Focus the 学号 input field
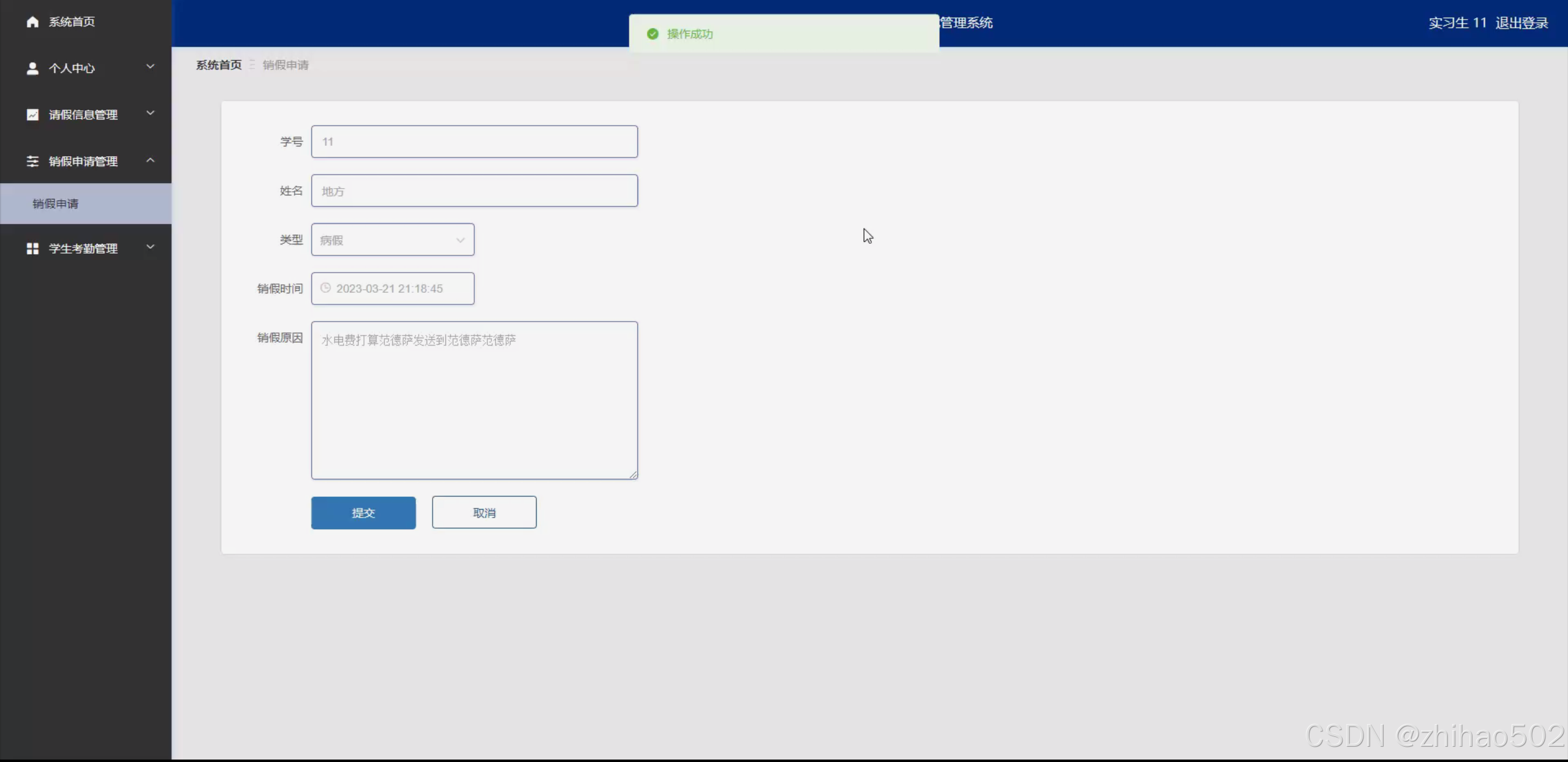The image size is (1568, 762). click(474, 141)
